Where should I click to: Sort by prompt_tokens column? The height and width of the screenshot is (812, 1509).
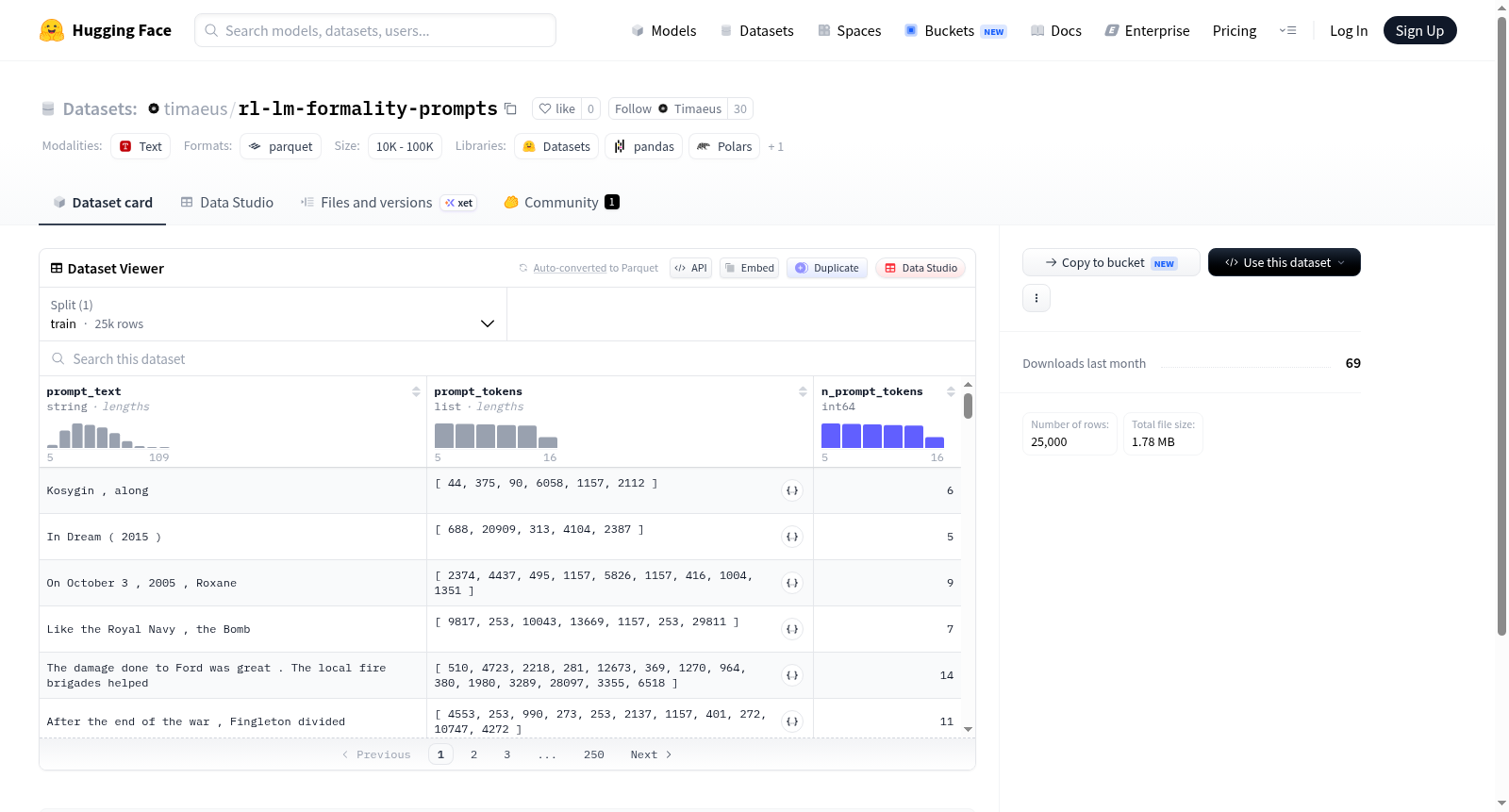(803, 391)
